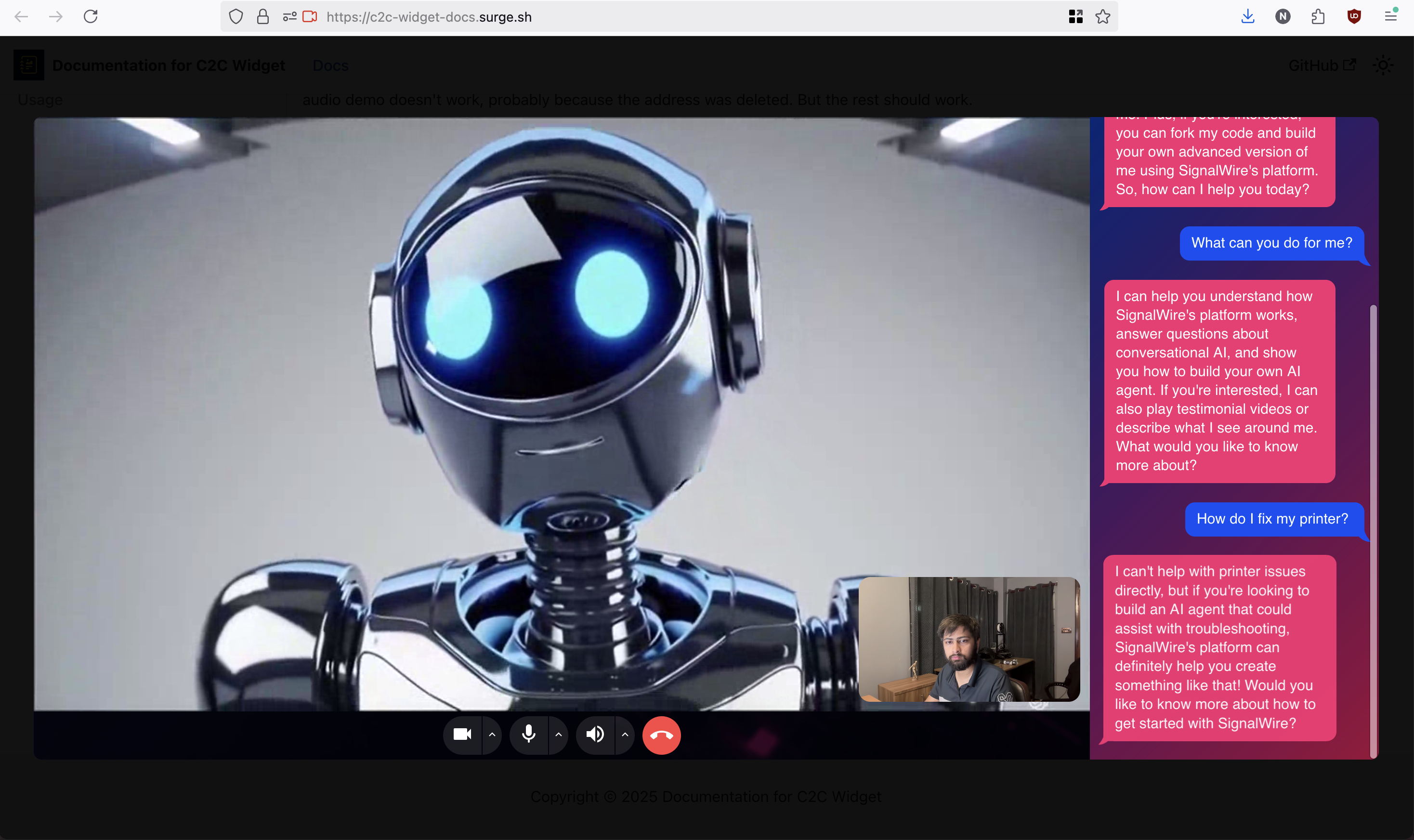
Task: Open the QR code grid icon
Action: coord(1075,17)
